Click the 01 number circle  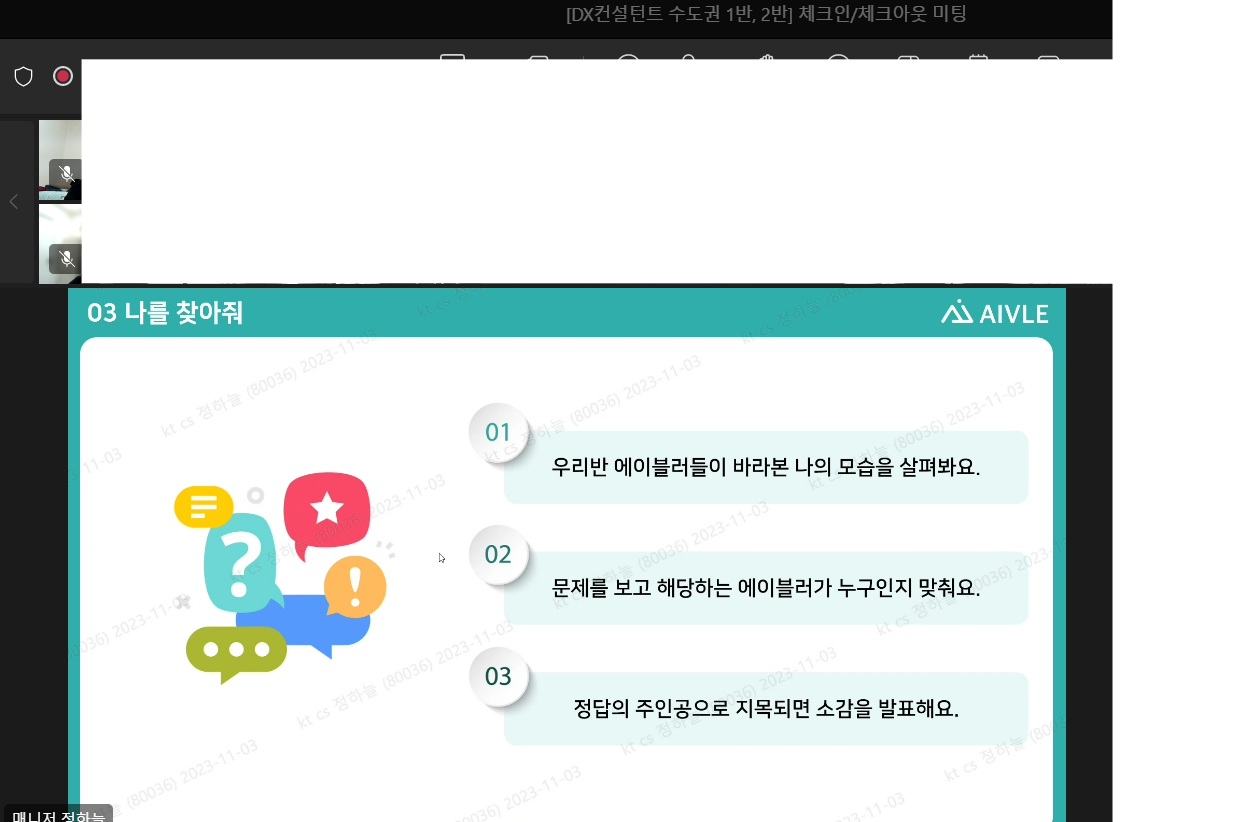[498, 432]
